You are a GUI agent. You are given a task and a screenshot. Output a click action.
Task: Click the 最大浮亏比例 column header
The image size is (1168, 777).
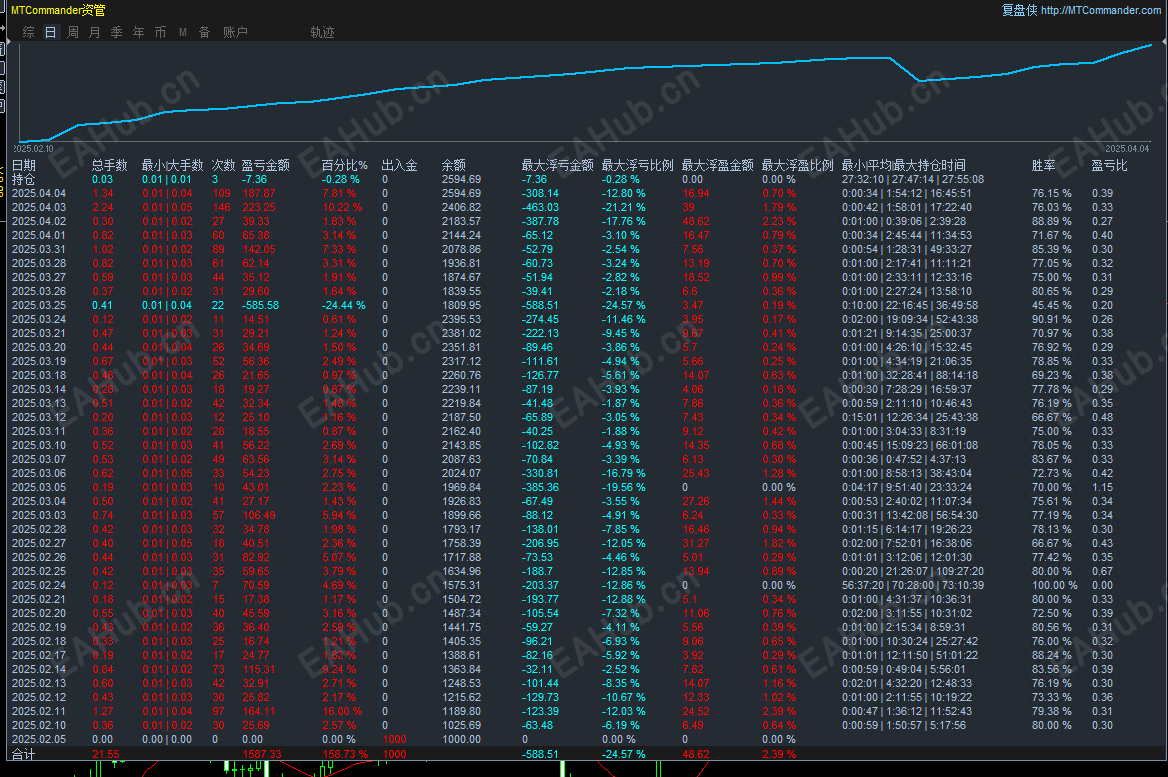tap(638, 165)
